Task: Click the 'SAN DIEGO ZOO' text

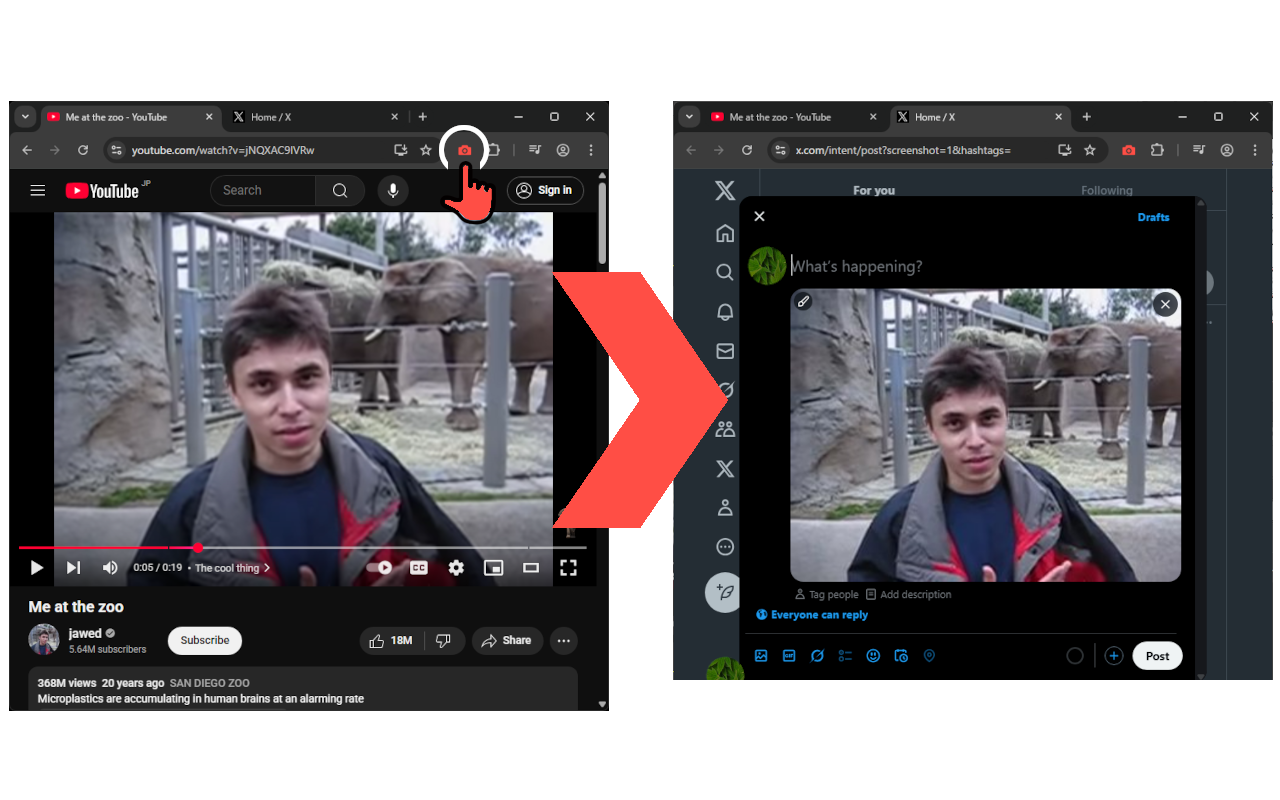Action: coord(209,683)
